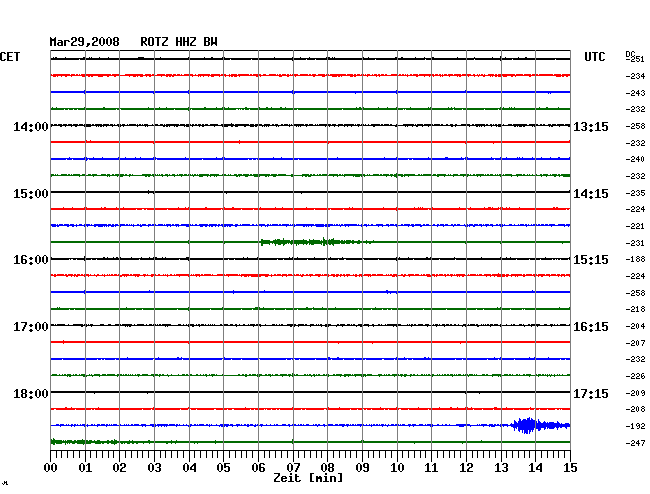Viewport: 650px width, 494px height.
Task: Click the DC offset value -192
Action: coord(635,426)
